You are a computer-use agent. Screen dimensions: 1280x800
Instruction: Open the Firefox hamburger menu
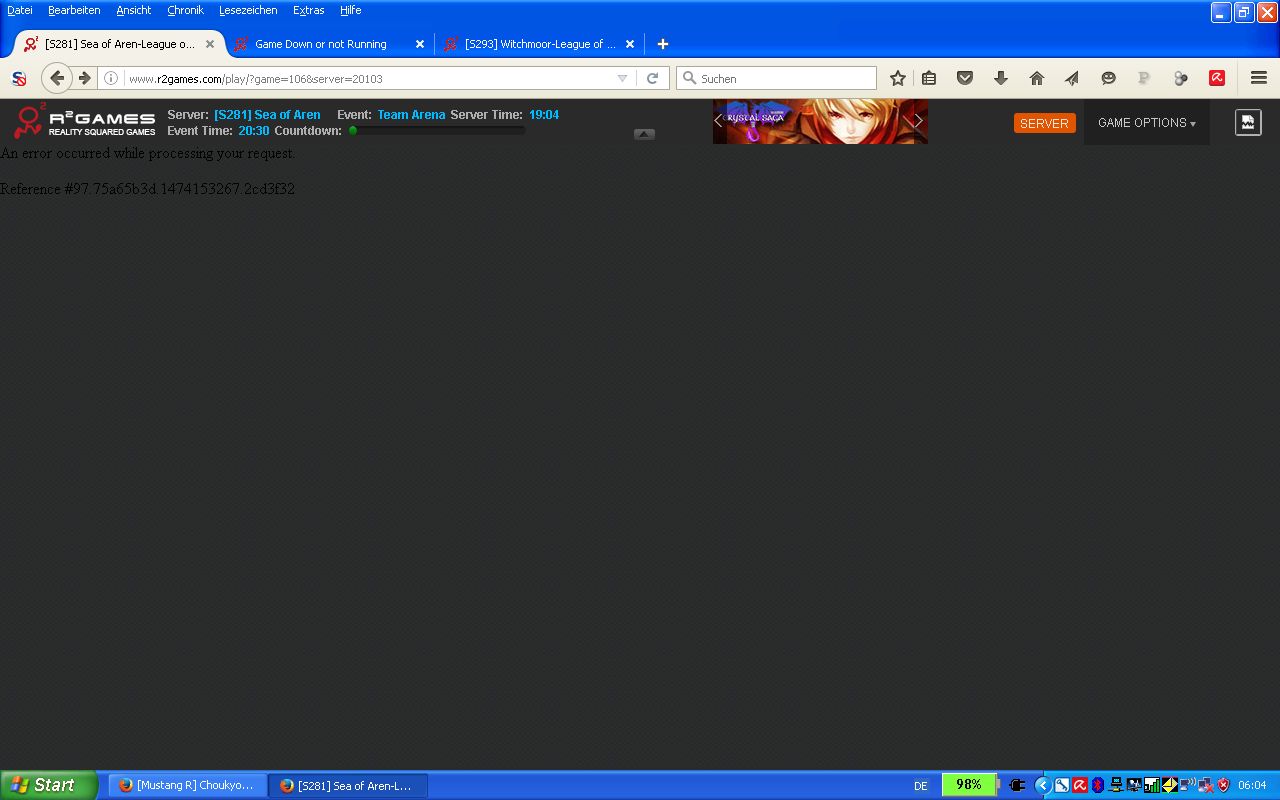point(1259,78)
